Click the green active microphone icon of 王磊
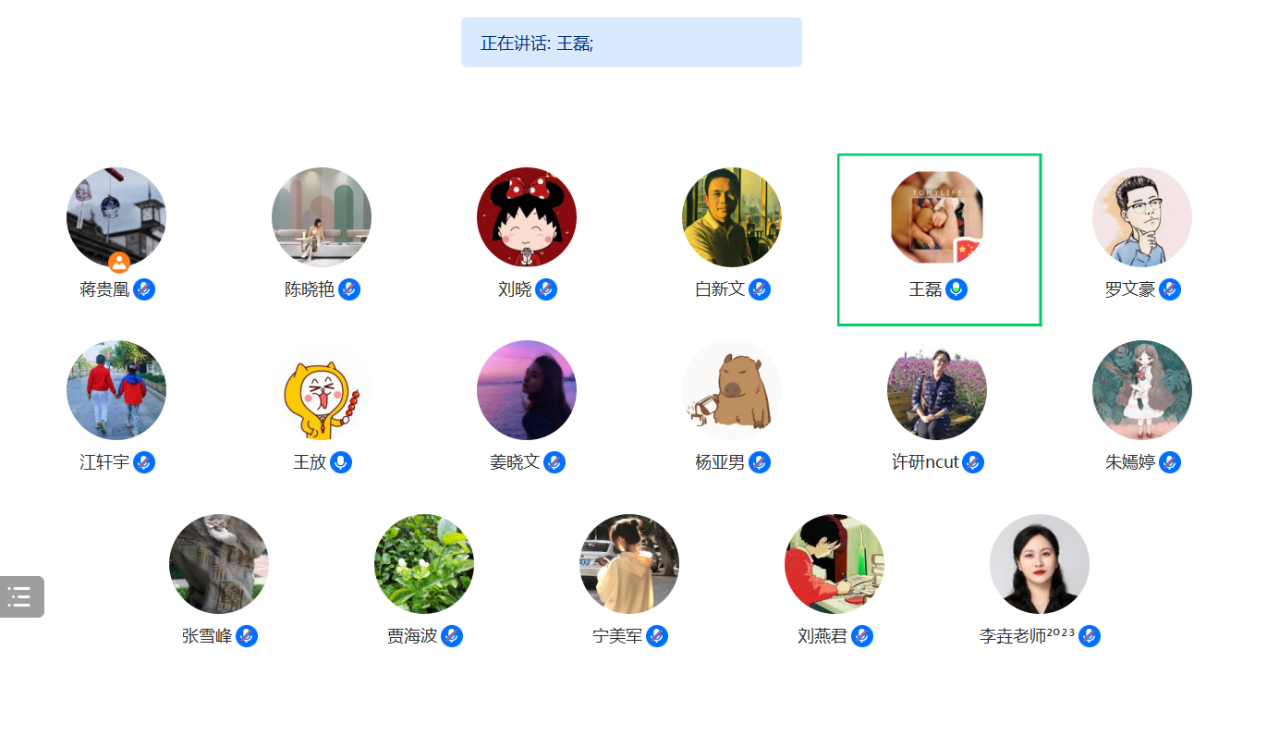The image size is (1267, 736). pyautogui.click(x=957, y=290)
